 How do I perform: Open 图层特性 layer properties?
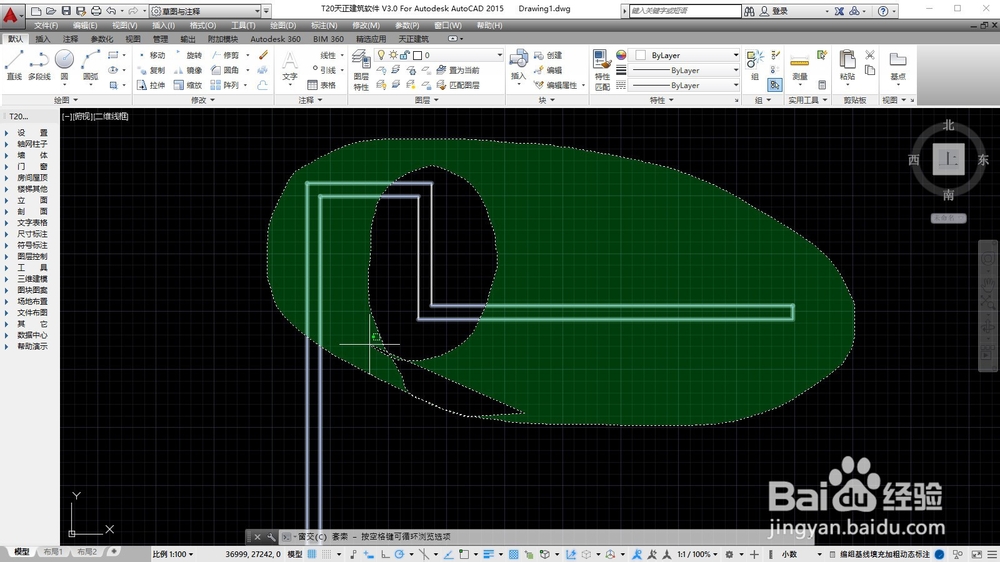[361, 71]
